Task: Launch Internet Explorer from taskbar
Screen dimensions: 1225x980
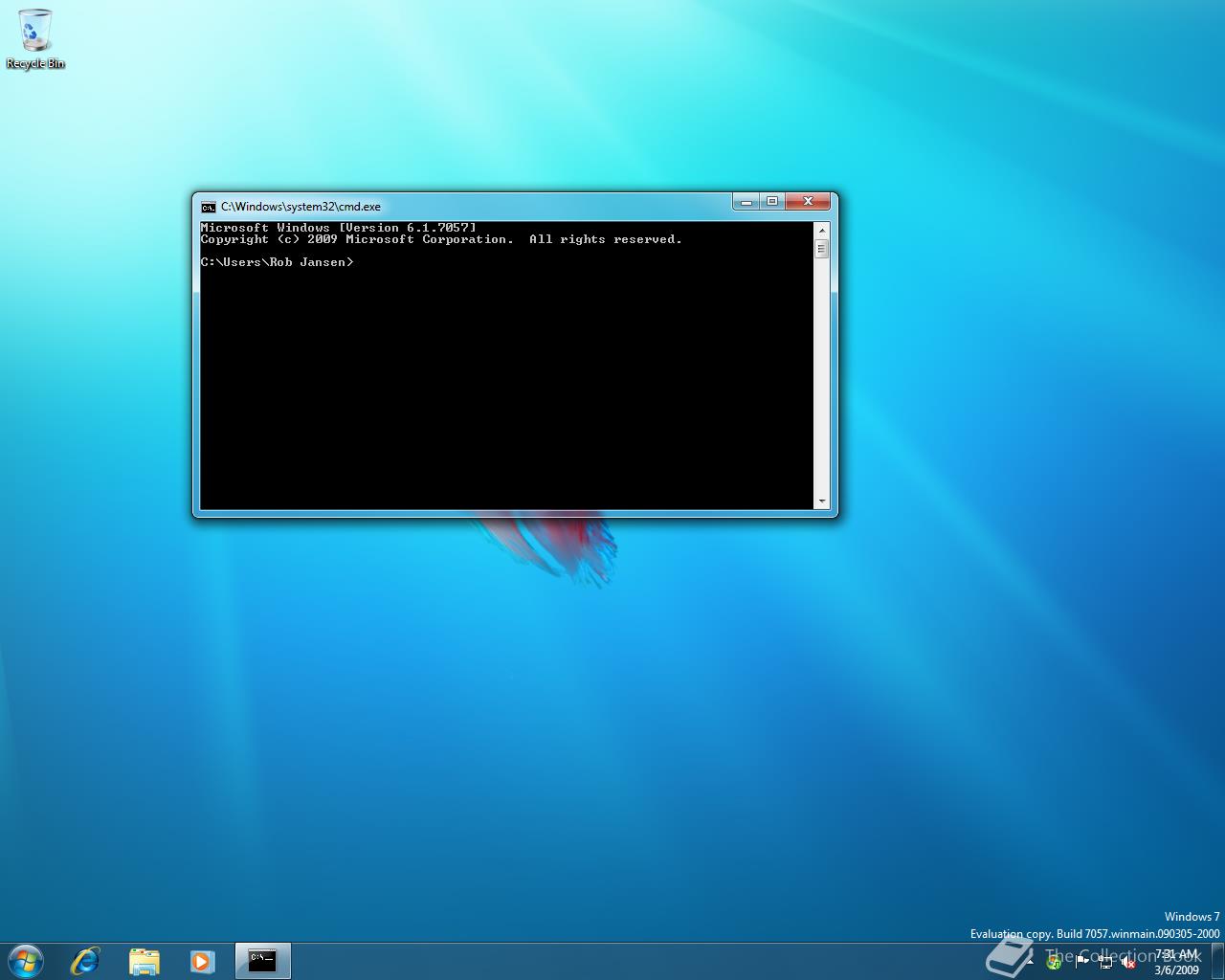Action: pyautogui.click(x=85, y=961)
